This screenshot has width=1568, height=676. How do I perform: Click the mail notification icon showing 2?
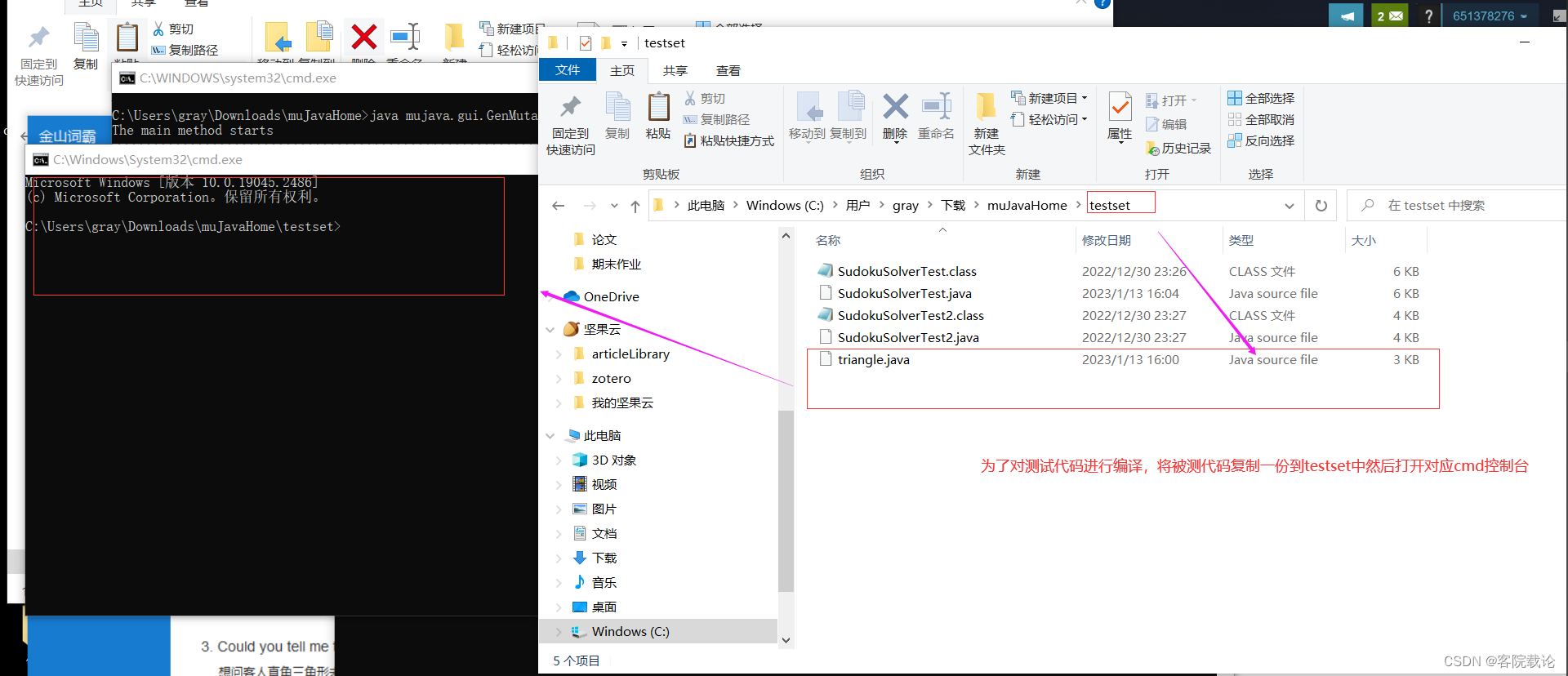pos(1390,16)
